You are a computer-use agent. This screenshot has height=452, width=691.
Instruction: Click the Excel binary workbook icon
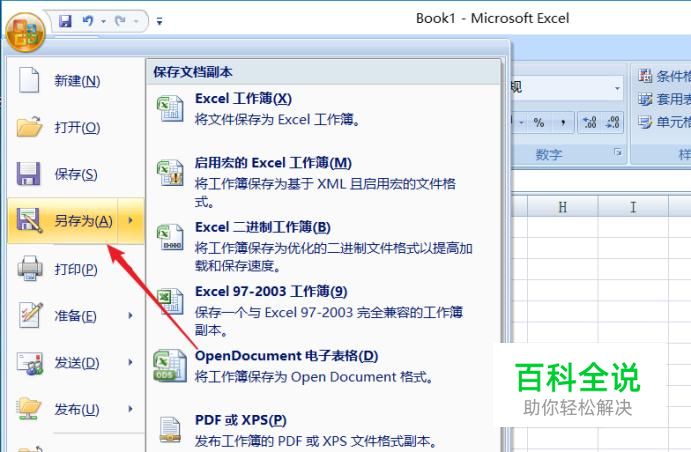(170, 237)
